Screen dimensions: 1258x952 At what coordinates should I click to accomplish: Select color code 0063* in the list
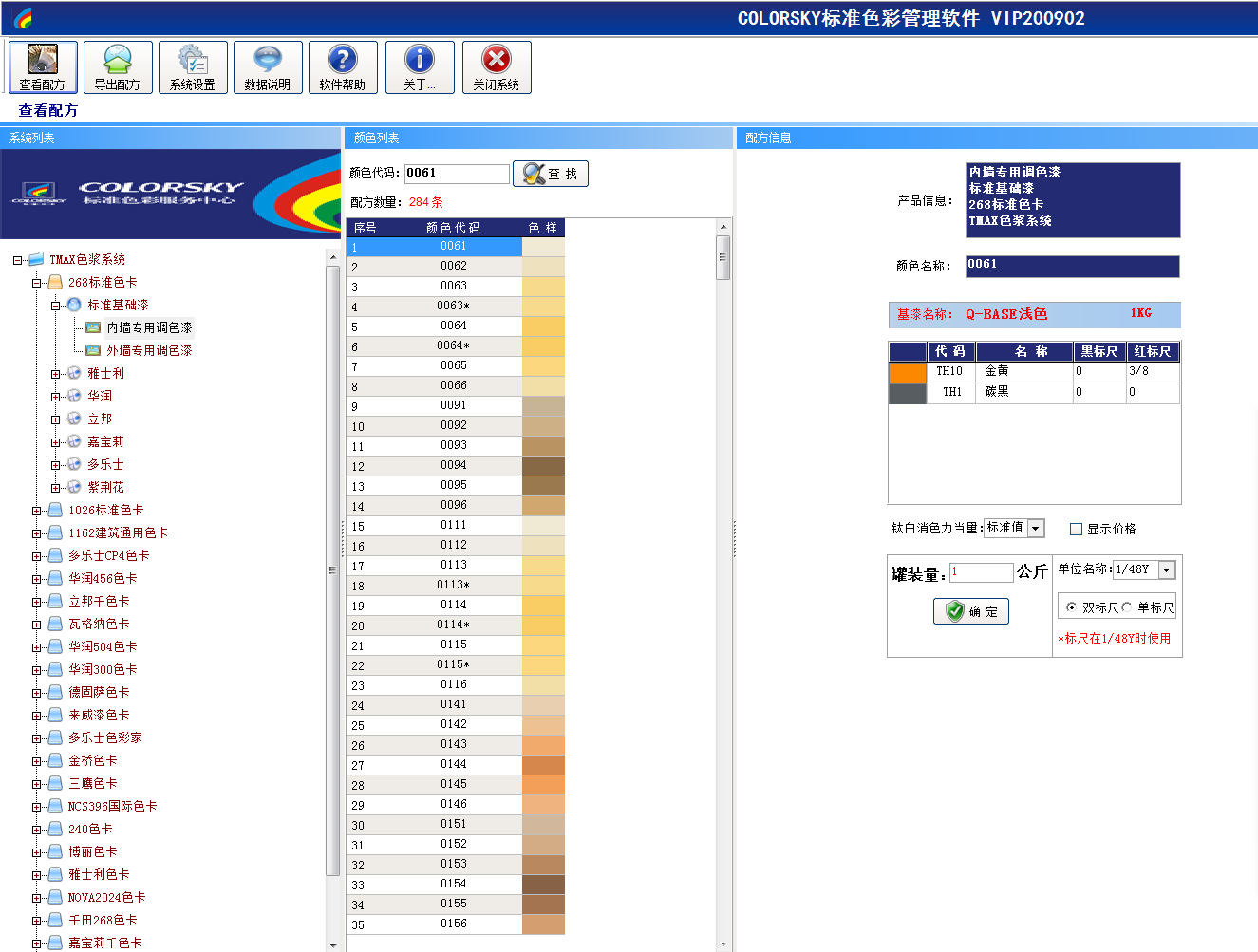pos(456,307)
